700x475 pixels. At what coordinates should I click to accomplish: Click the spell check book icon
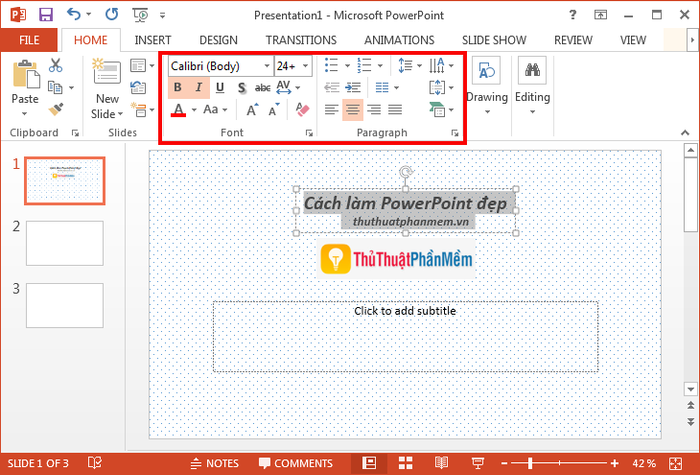[95, 463]
